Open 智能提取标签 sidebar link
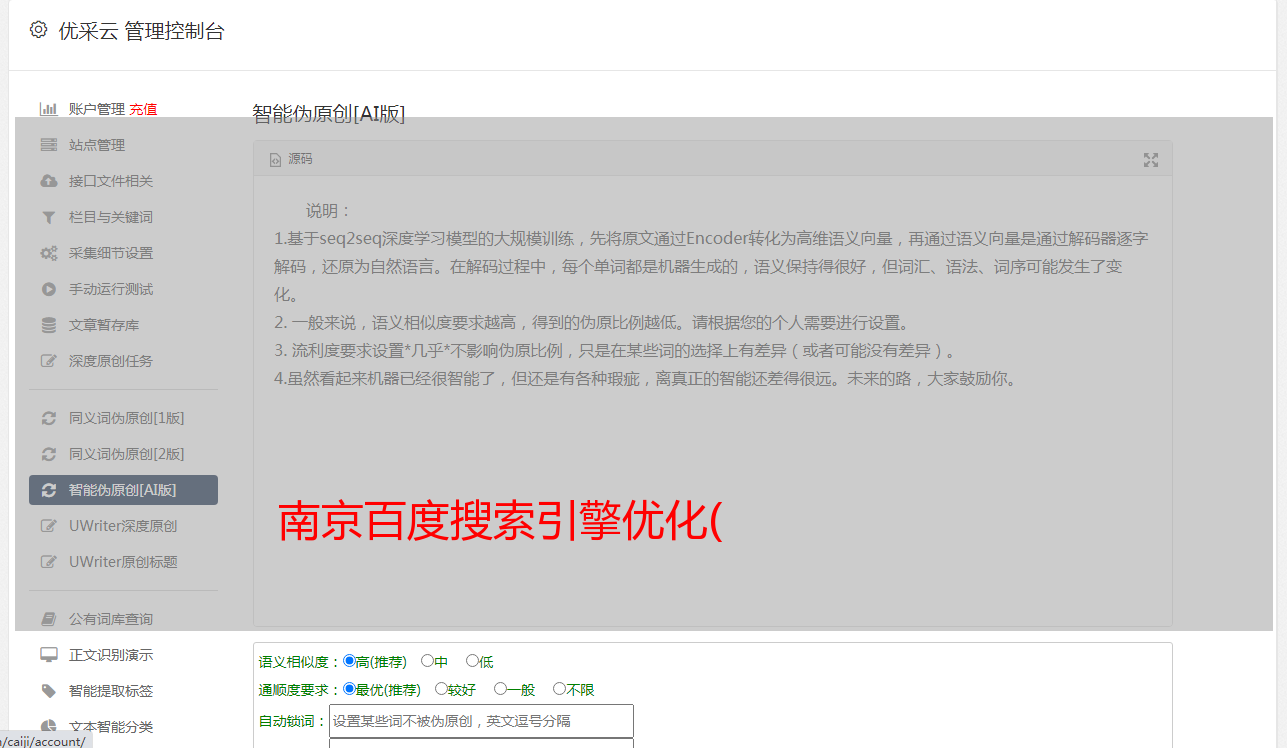 click(111, 691)
